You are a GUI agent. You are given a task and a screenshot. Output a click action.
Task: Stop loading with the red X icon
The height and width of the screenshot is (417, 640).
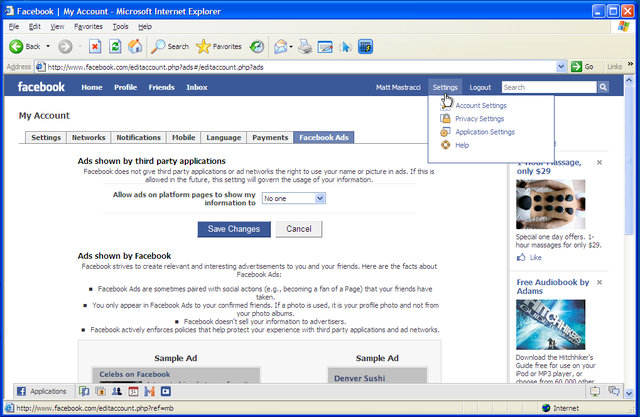coord(95,47)
